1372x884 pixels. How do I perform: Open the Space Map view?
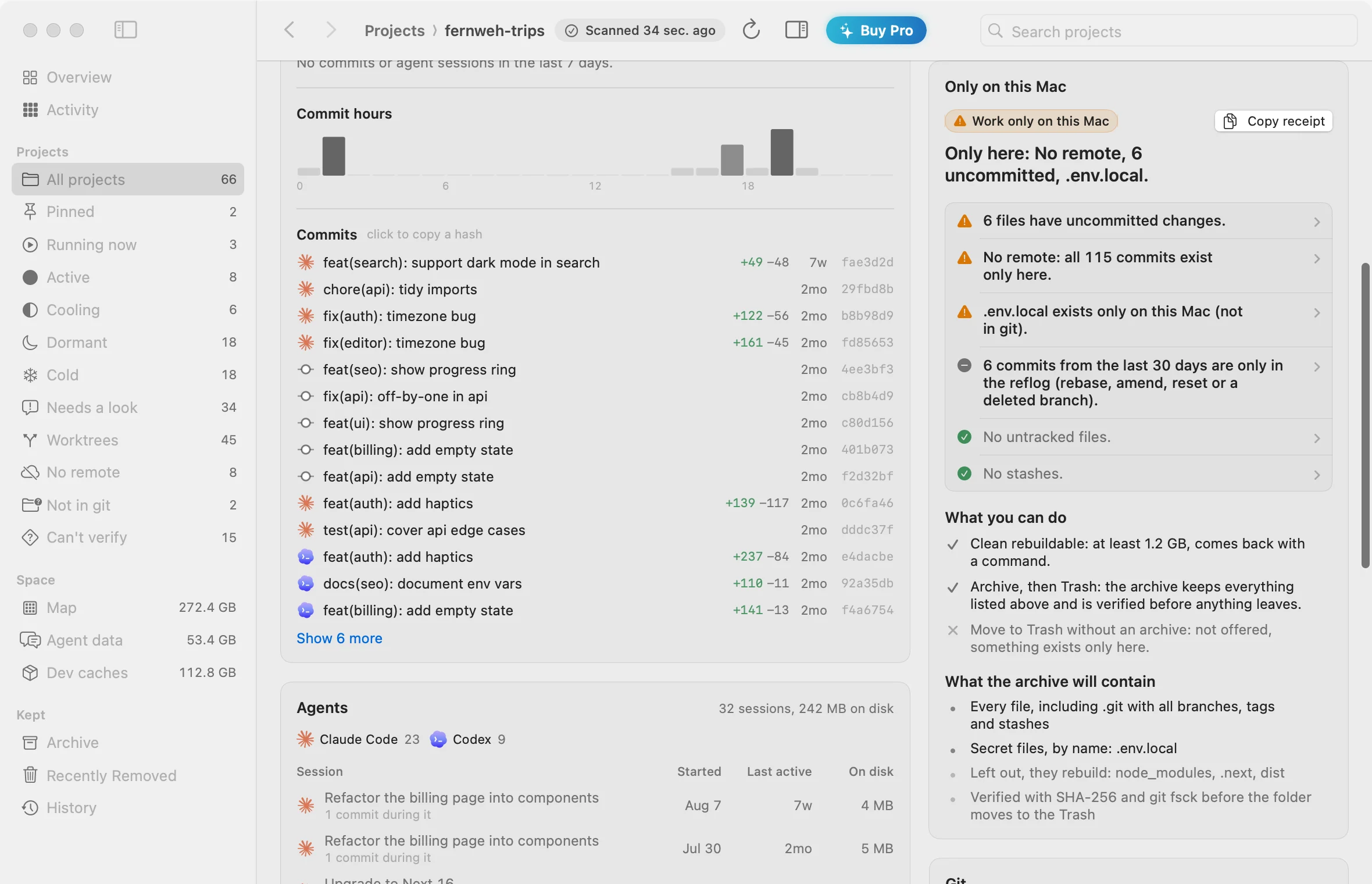point(128,607)
